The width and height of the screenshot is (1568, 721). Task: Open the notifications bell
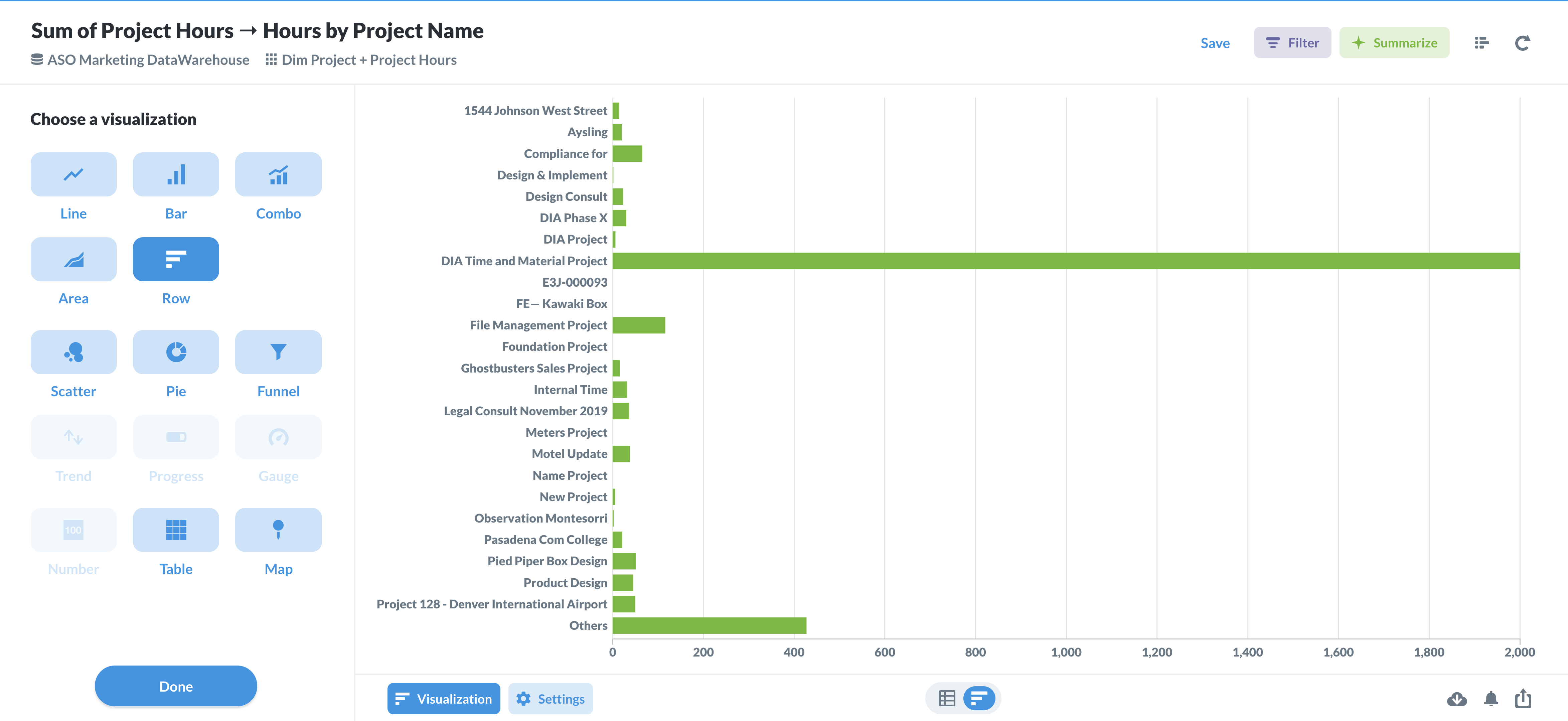pyautogui.click(x=1491, y=699)
